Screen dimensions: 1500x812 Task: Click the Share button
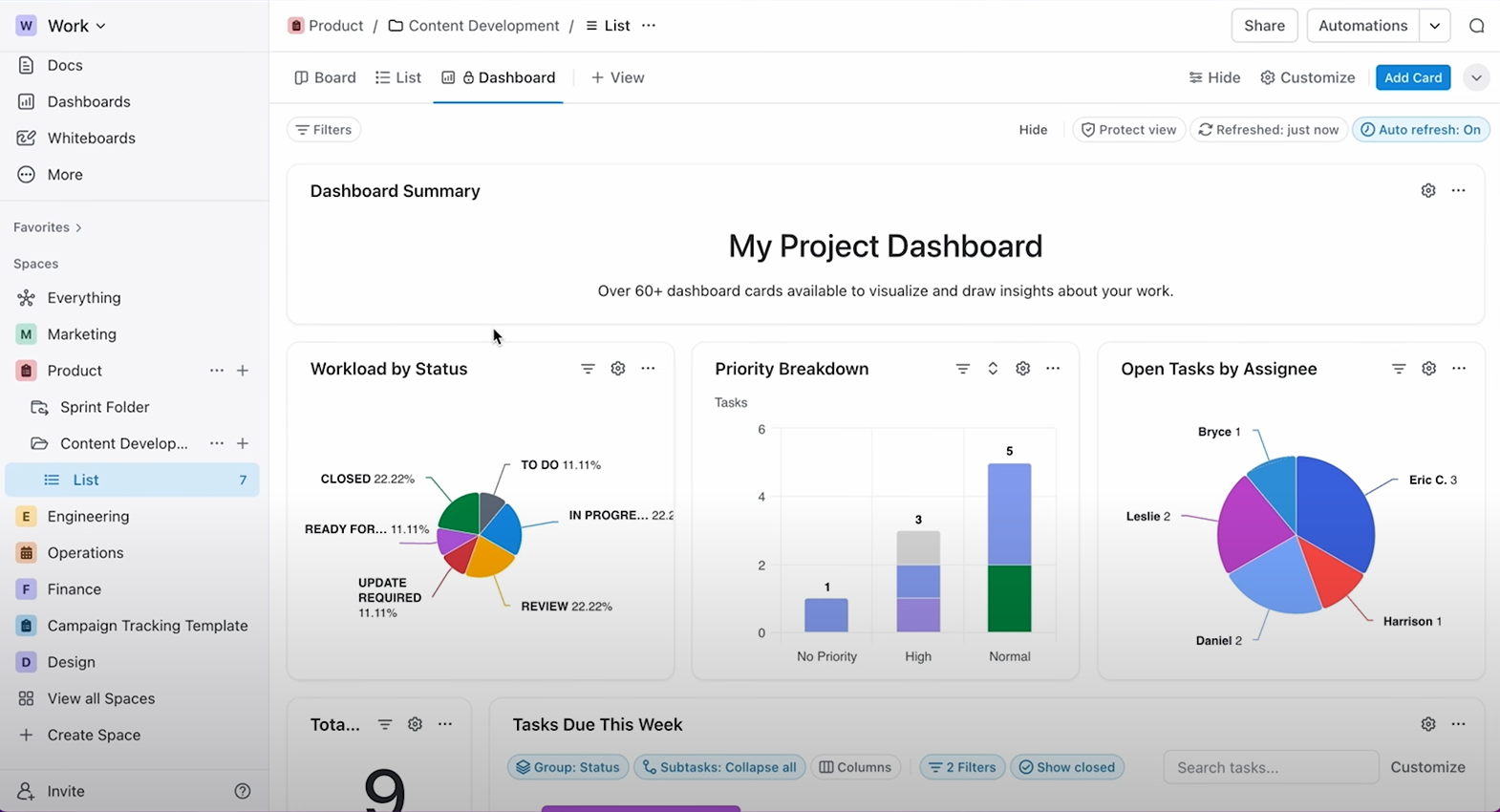1263,26
